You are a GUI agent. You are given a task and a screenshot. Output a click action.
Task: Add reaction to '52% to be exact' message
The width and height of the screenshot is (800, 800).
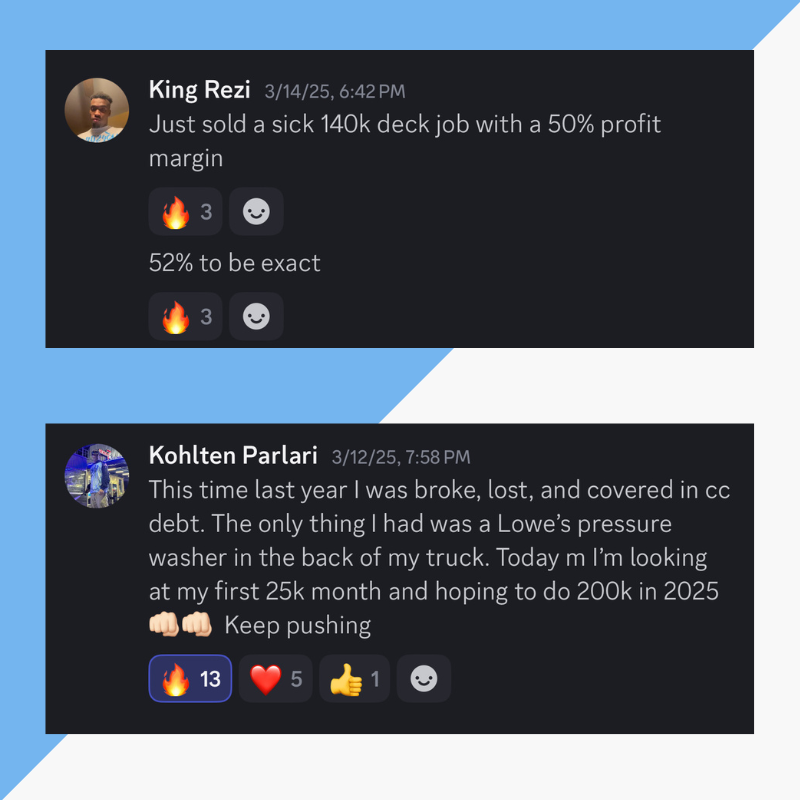pyautogui.click(x=256, y=316)
